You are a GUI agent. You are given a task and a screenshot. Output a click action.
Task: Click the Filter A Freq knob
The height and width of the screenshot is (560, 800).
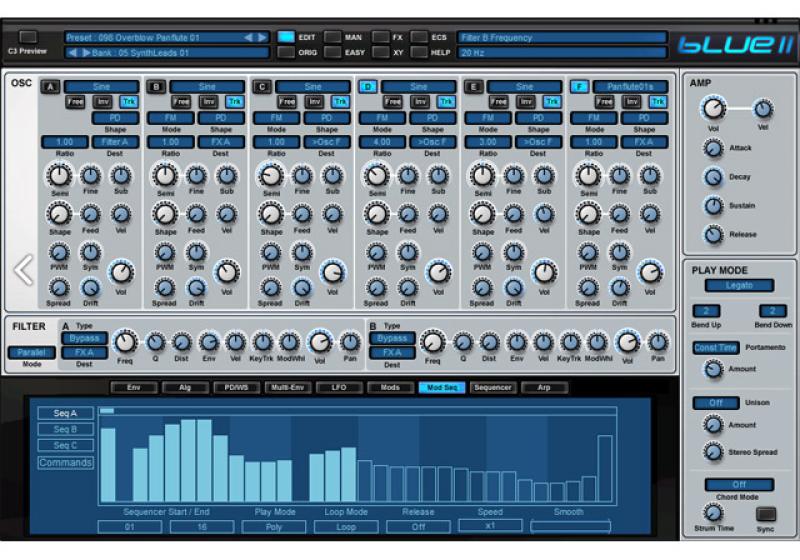tap(126, 342)
